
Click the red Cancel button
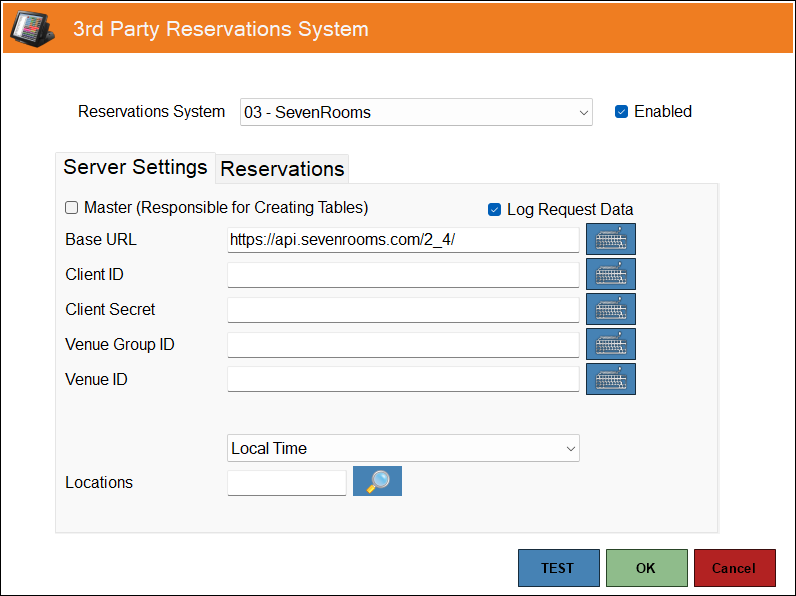(734, 568)
